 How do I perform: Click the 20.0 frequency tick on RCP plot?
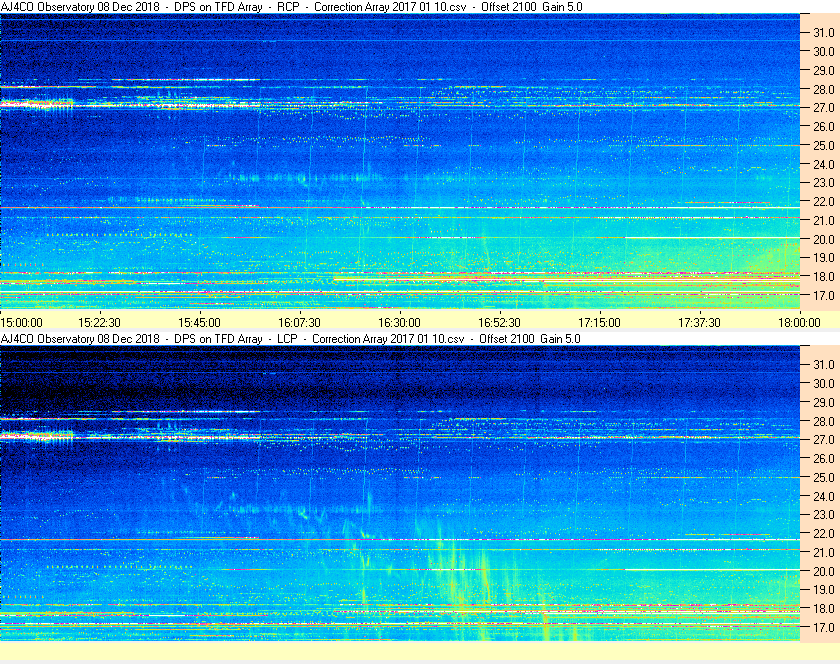point(824,240)
